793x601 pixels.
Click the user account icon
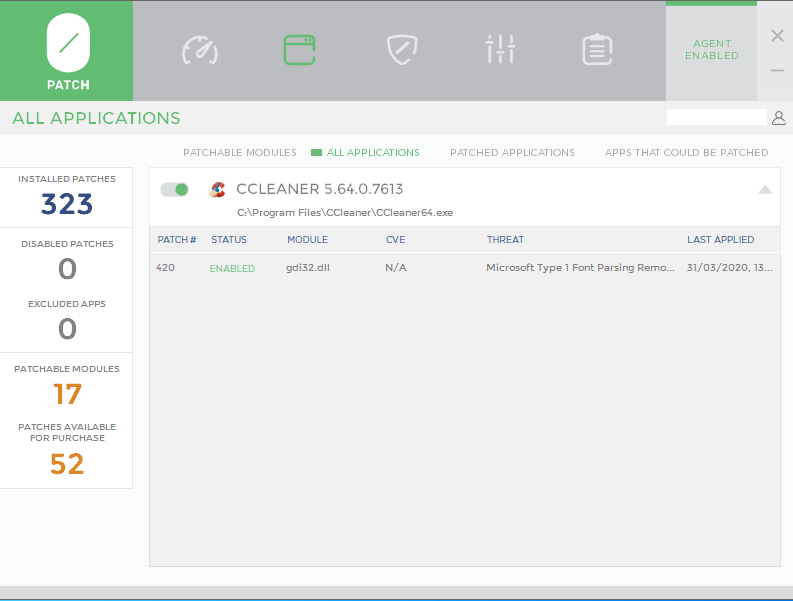click(x=779, y=118)
